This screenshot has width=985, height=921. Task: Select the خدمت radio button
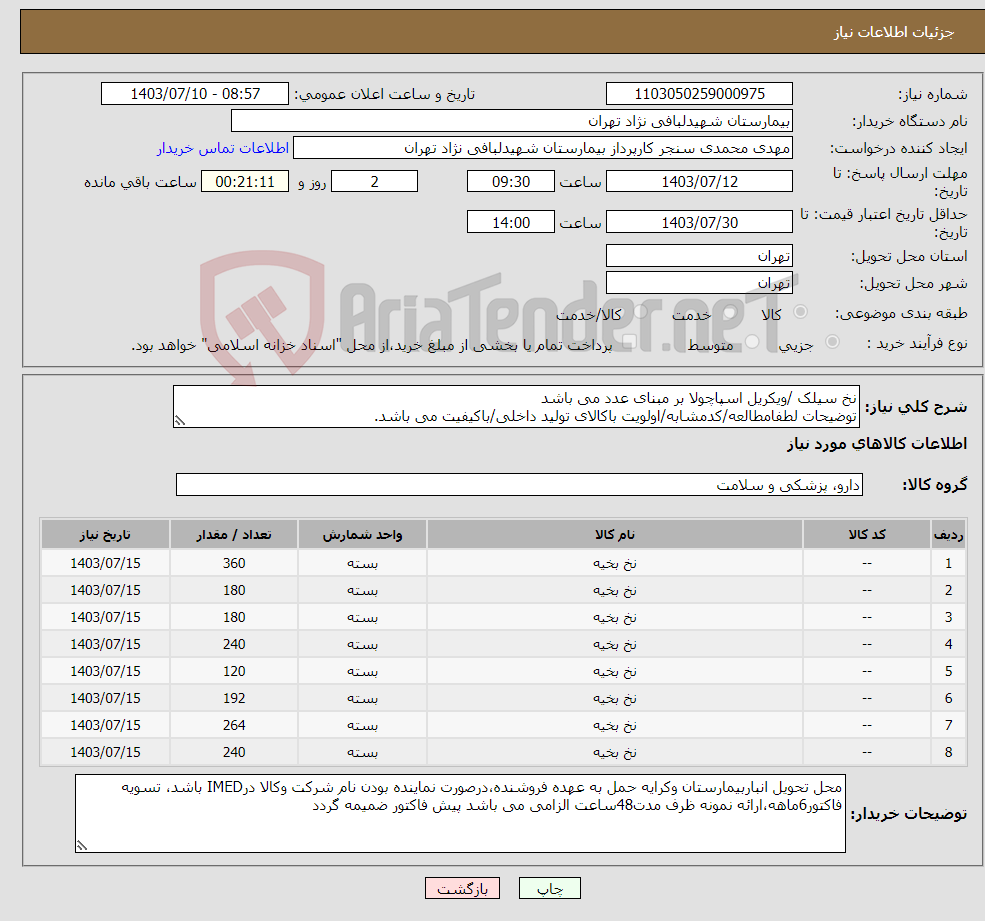click(x=730, y=312)
